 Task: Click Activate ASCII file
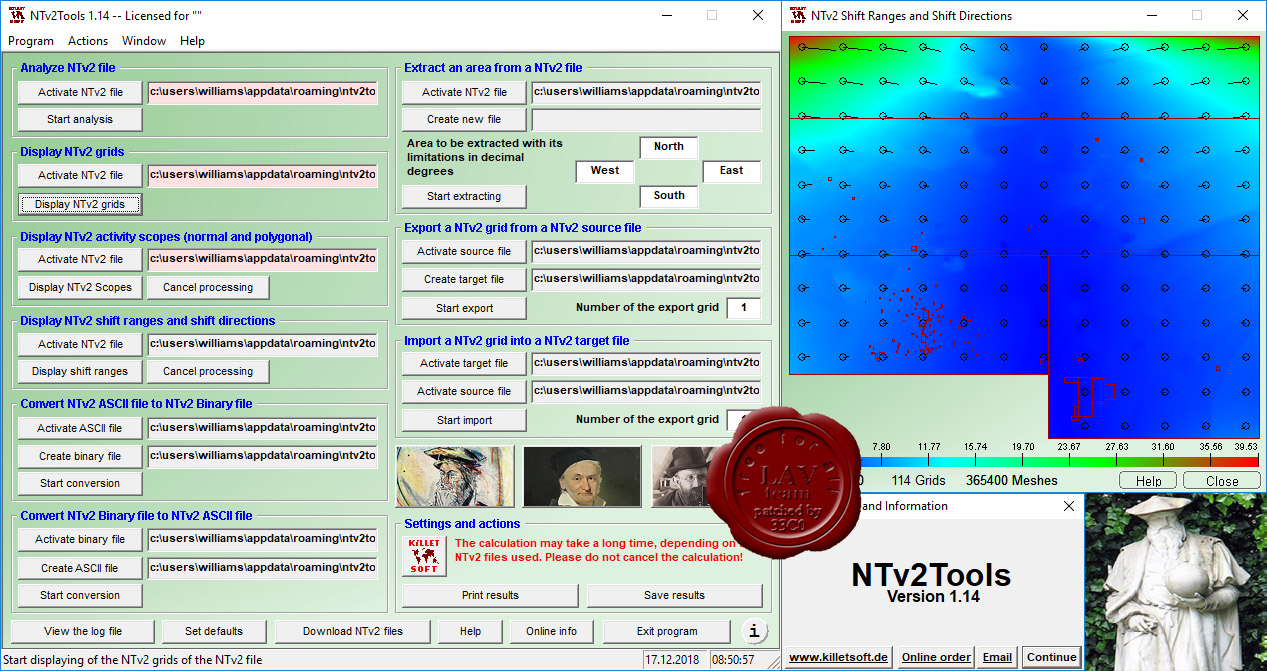(x=80, y=428)
